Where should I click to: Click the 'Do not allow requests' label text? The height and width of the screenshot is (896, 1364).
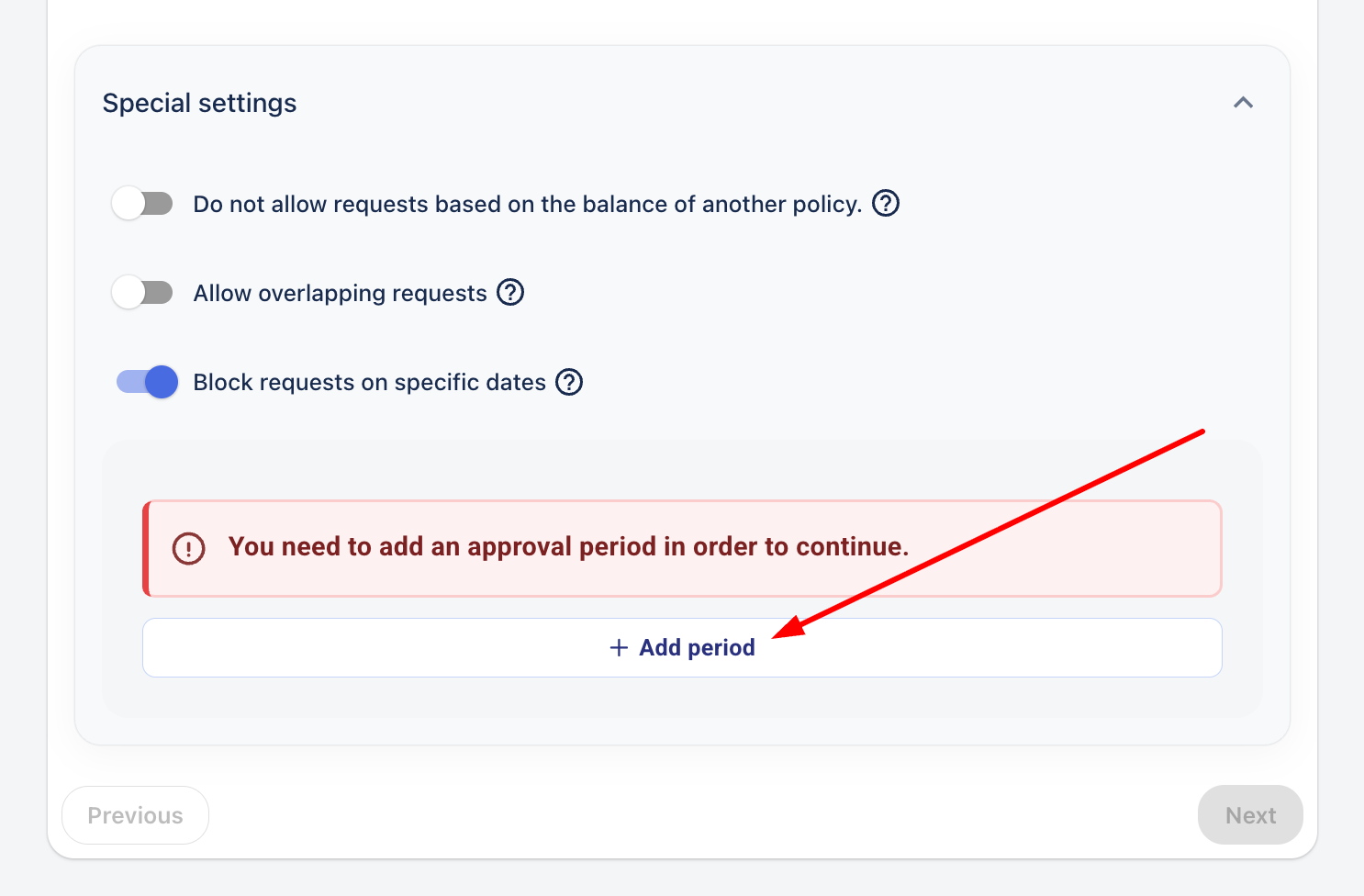coord(527,204)
